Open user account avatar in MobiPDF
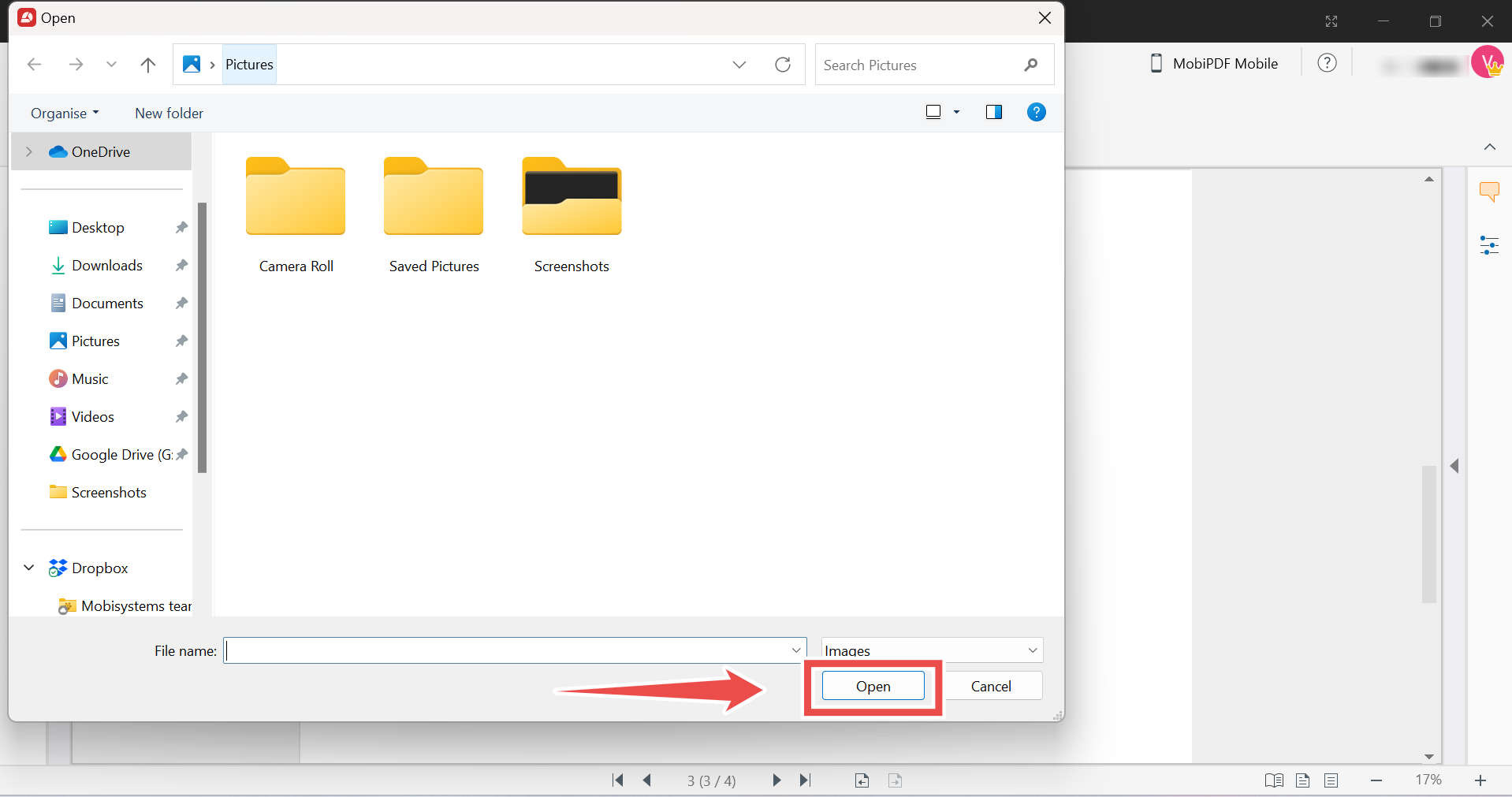The height and width of the screenshot is (797, 1512). click(1488, 61)
